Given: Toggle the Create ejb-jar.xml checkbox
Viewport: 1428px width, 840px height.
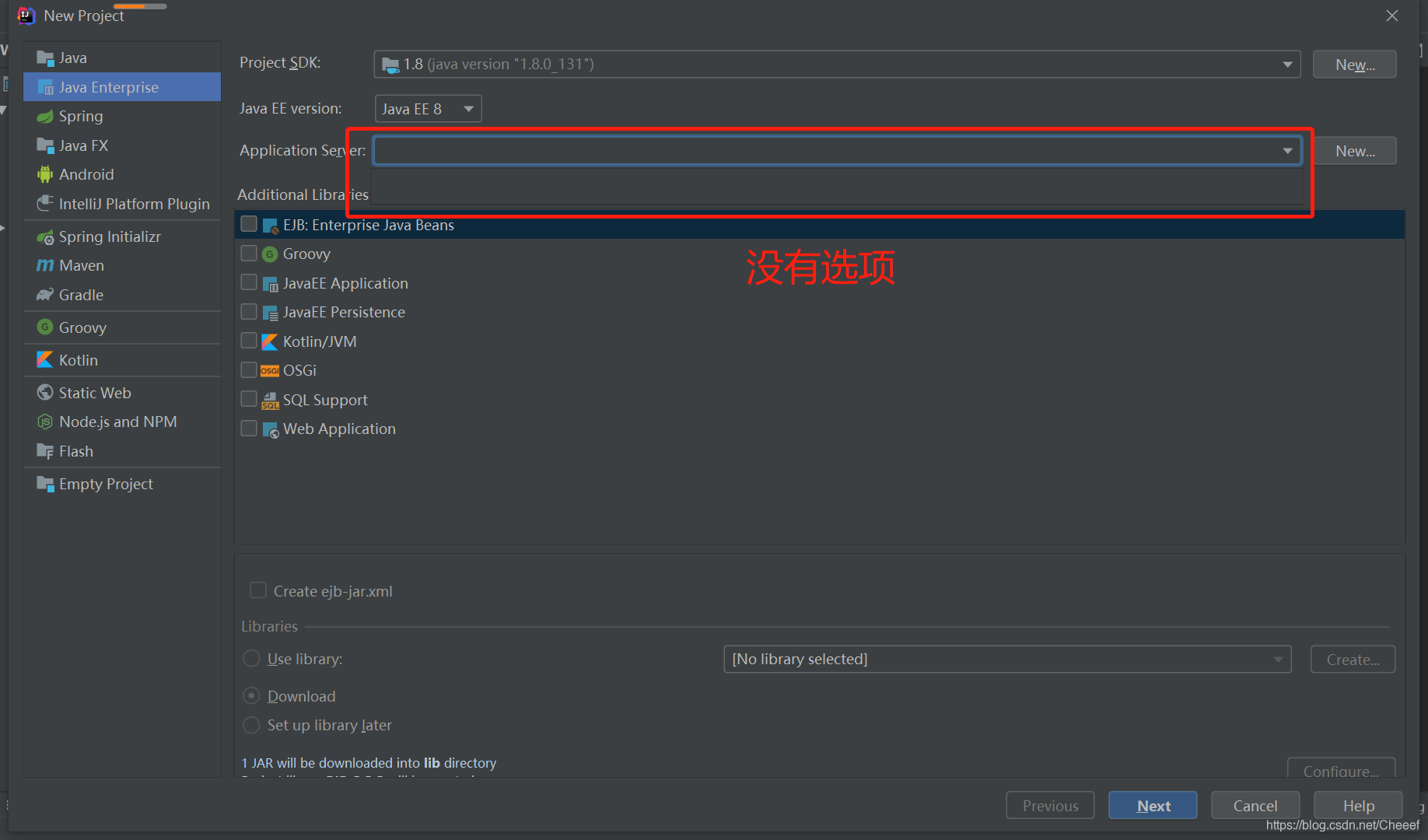Looking at the screenshot, I should [258, 591].
